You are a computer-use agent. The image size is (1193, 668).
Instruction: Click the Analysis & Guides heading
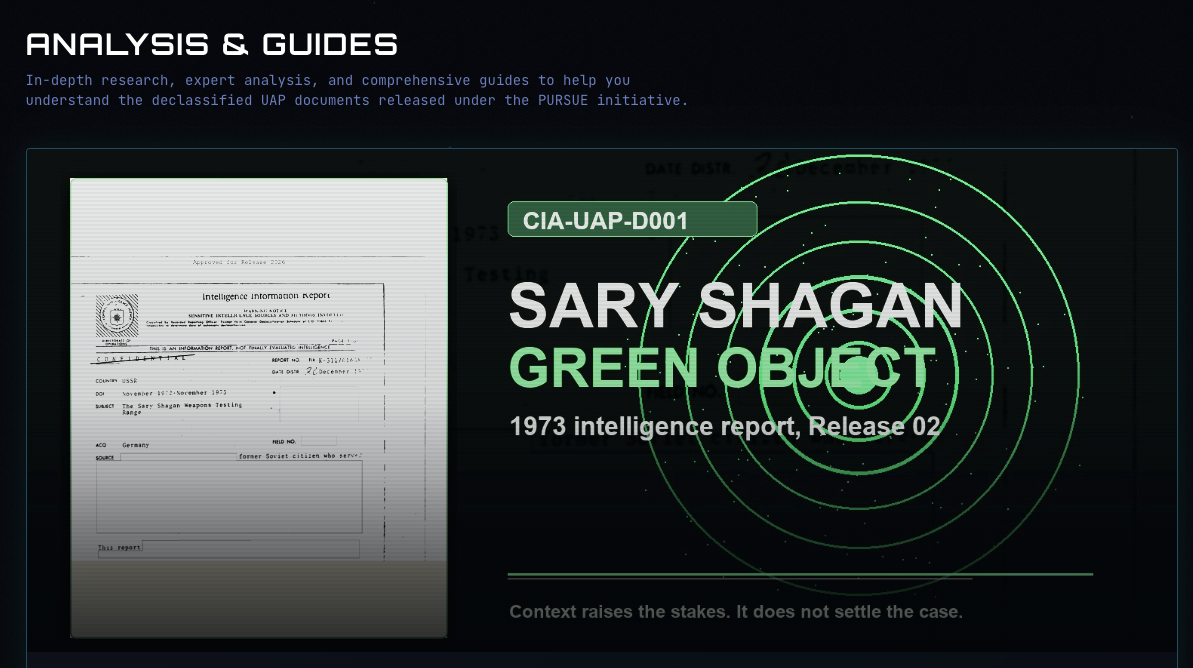point(212,44)
